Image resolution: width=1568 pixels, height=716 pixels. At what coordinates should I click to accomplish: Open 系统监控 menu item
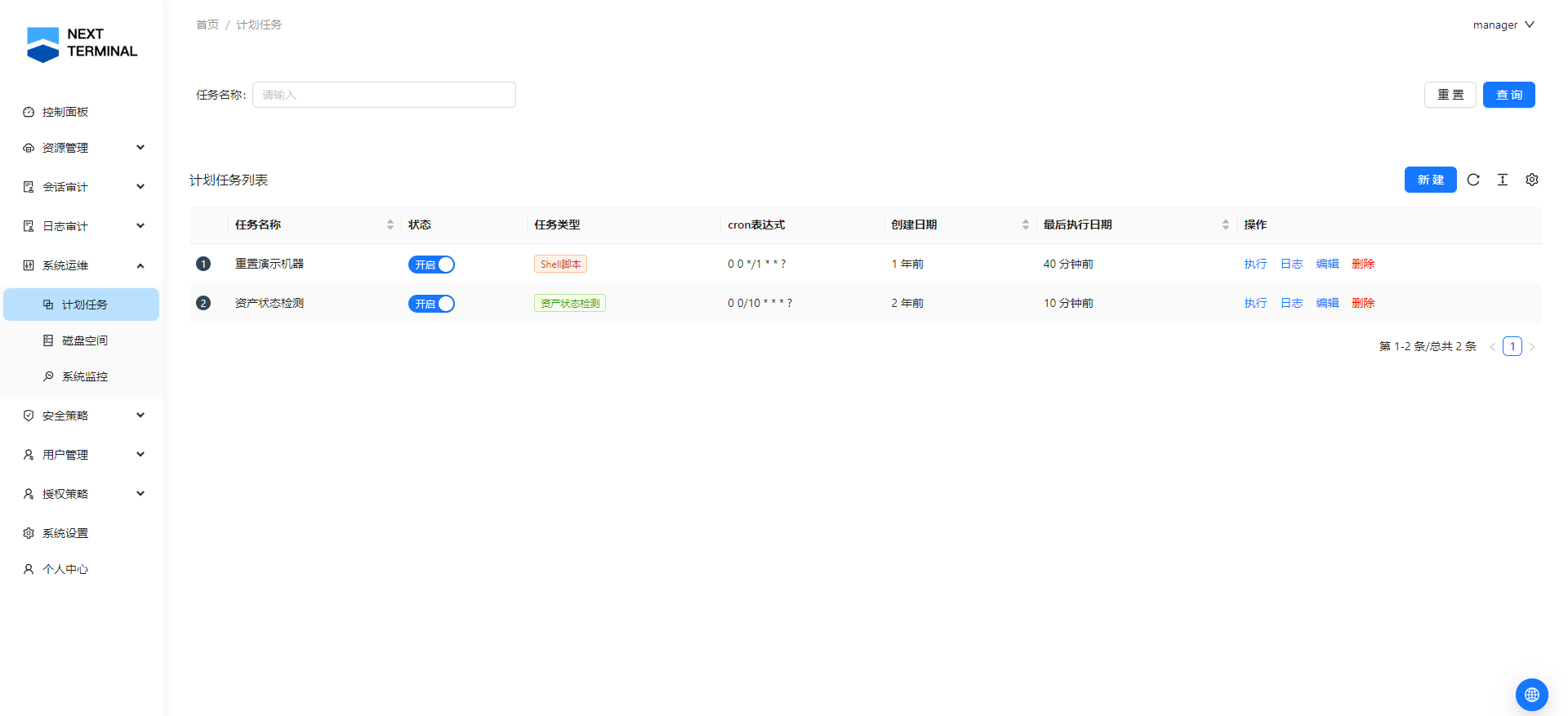(82, 376)
